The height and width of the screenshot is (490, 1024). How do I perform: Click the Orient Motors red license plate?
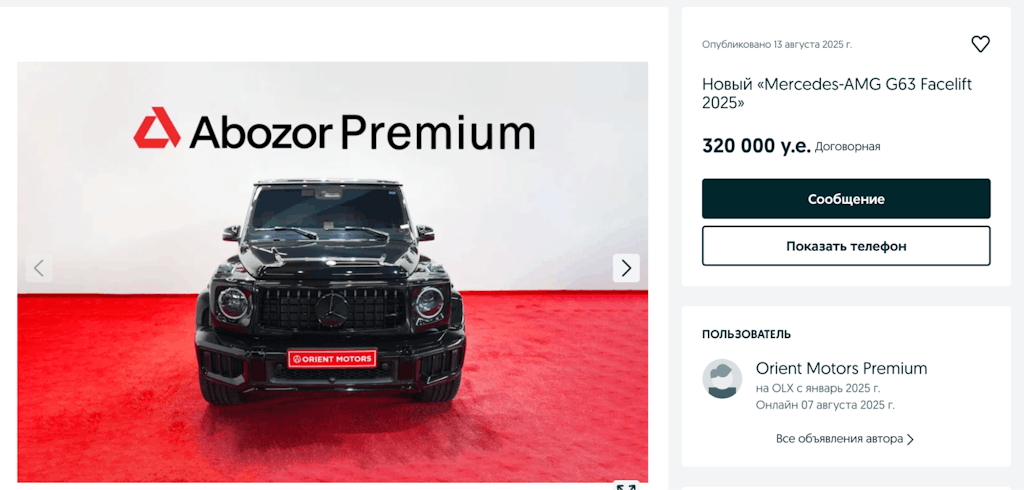click(332, 358)
